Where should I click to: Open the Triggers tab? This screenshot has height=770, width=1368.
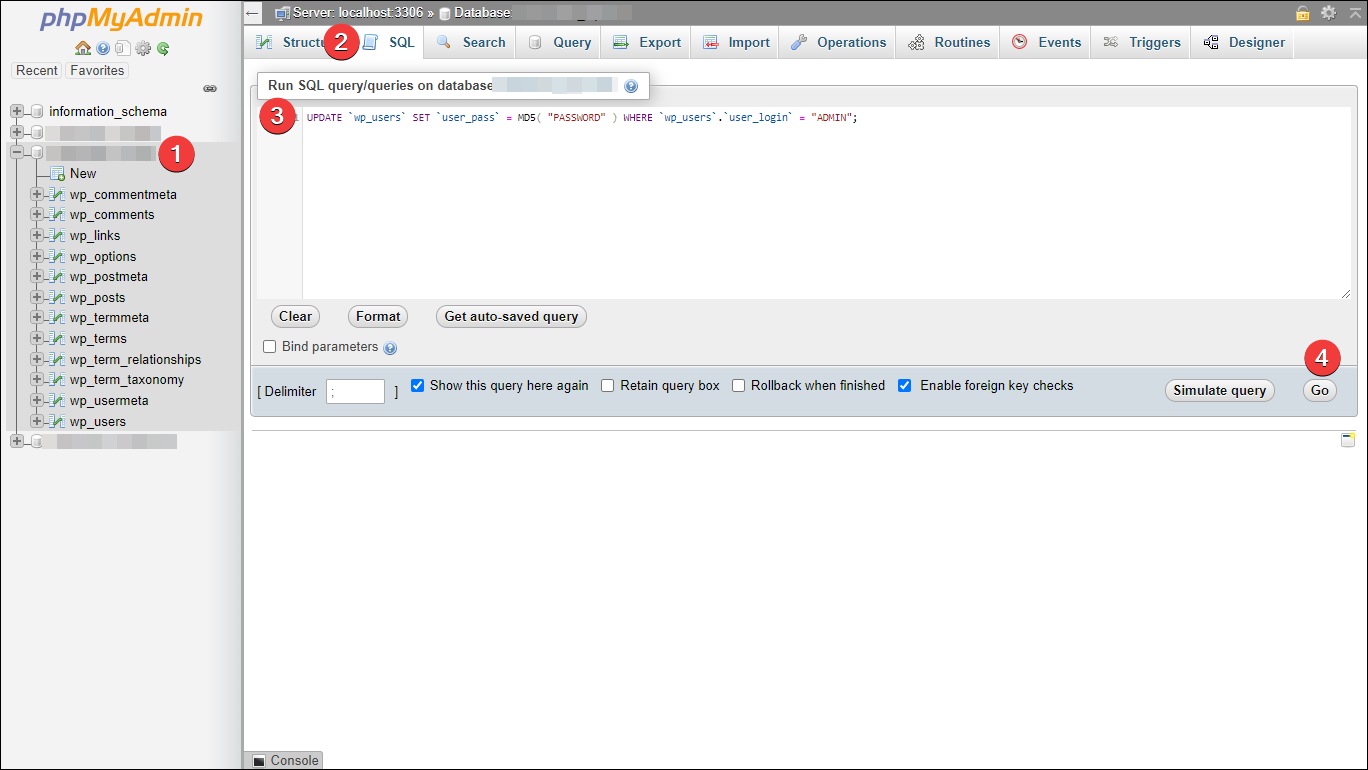coord(1141,42)
